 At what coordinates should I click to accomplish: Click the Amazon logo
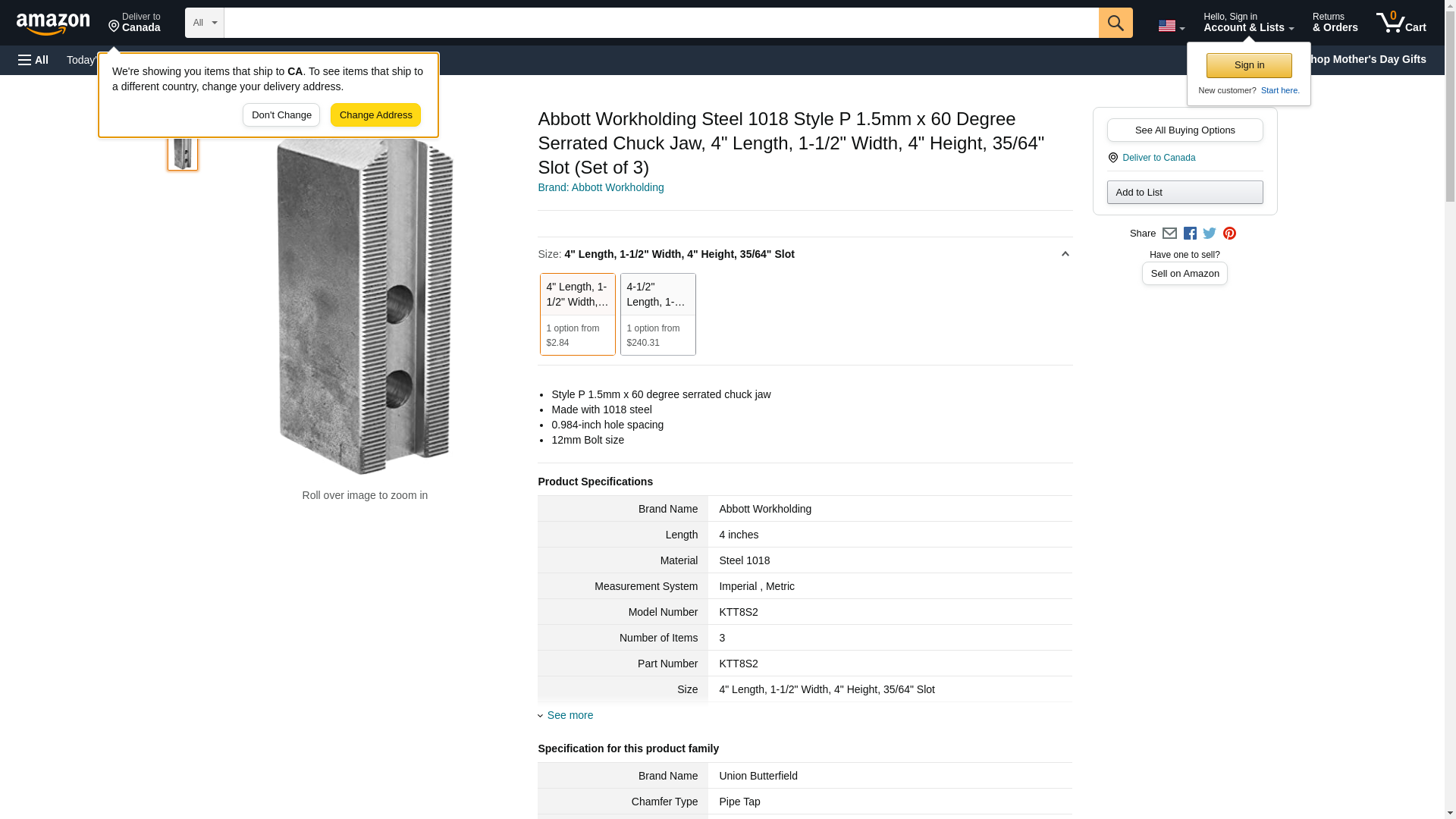pyautogui.click(x=53, y=24)
